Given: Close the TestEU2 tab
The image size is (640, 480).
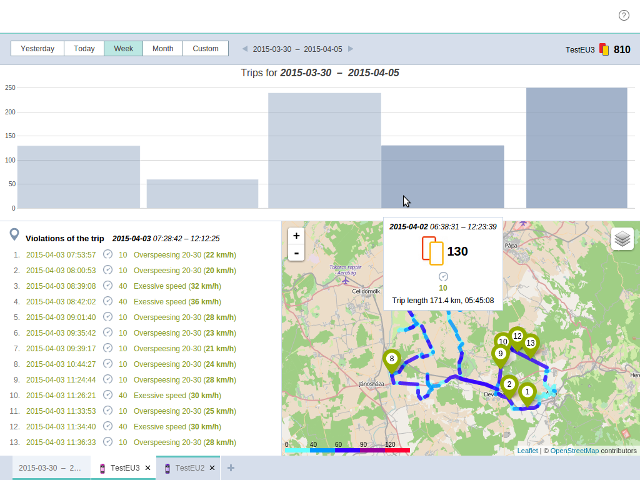Looking at the screenshot, I should (212, 468).
